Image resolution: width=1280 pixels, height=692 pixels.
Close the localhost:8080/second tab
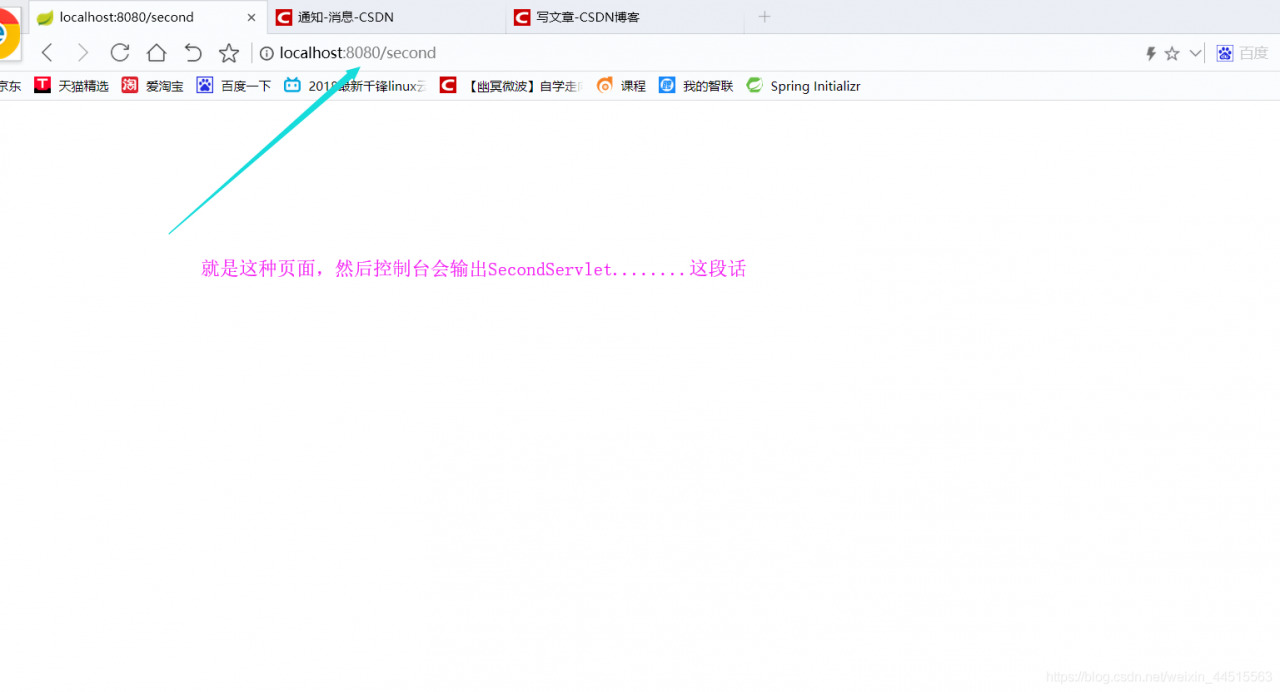click(x=251, y=17)
